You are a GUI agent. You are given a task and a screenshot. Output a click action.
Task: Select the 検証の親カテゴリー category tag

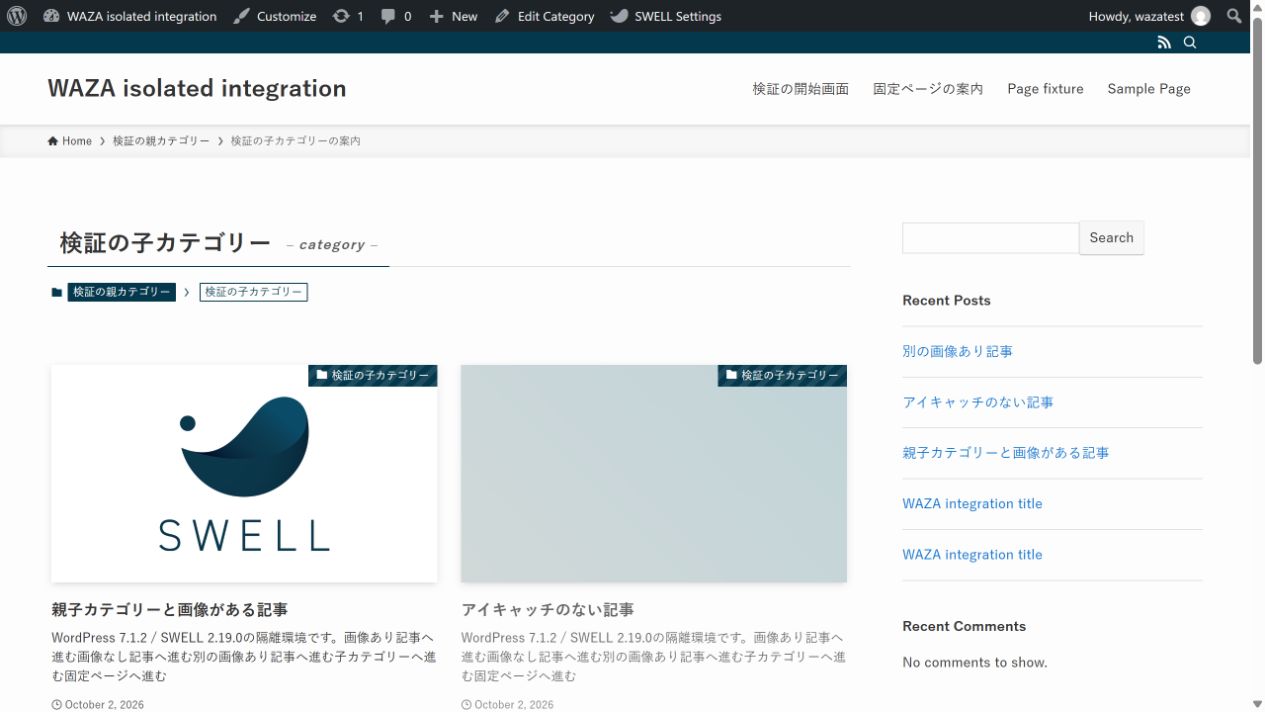(x=122, y=292)
